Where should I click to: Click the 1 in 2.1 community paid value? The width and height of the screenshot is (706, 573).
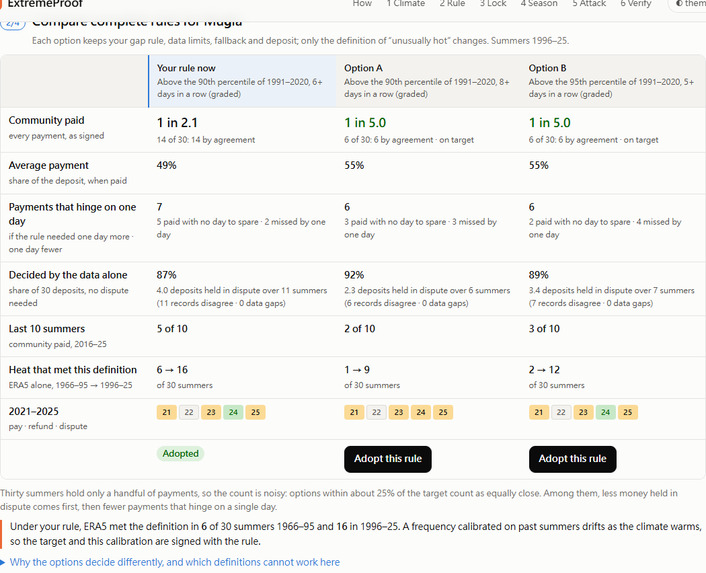177,123
